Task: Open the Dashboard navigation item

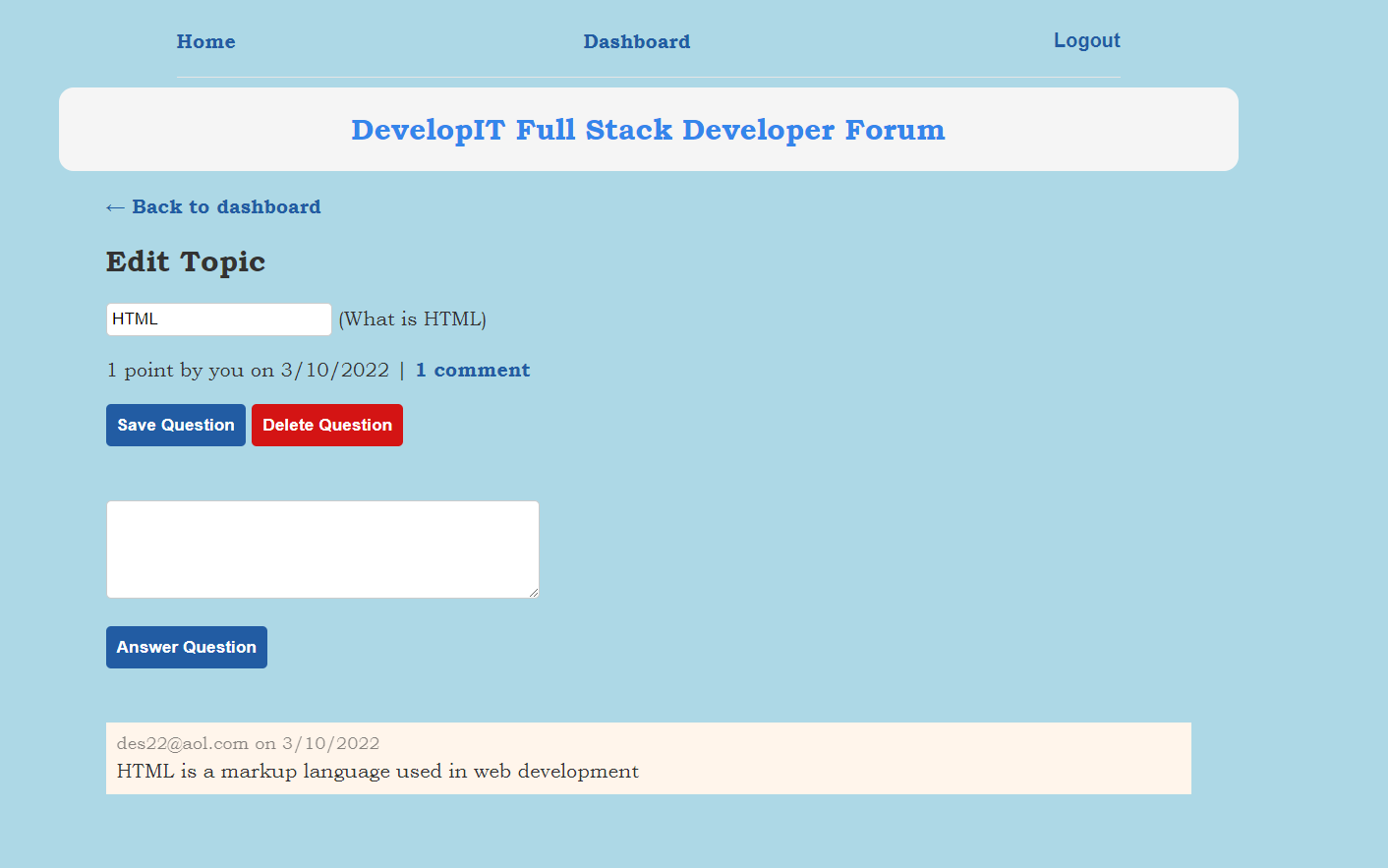Action: pos(636,41)
